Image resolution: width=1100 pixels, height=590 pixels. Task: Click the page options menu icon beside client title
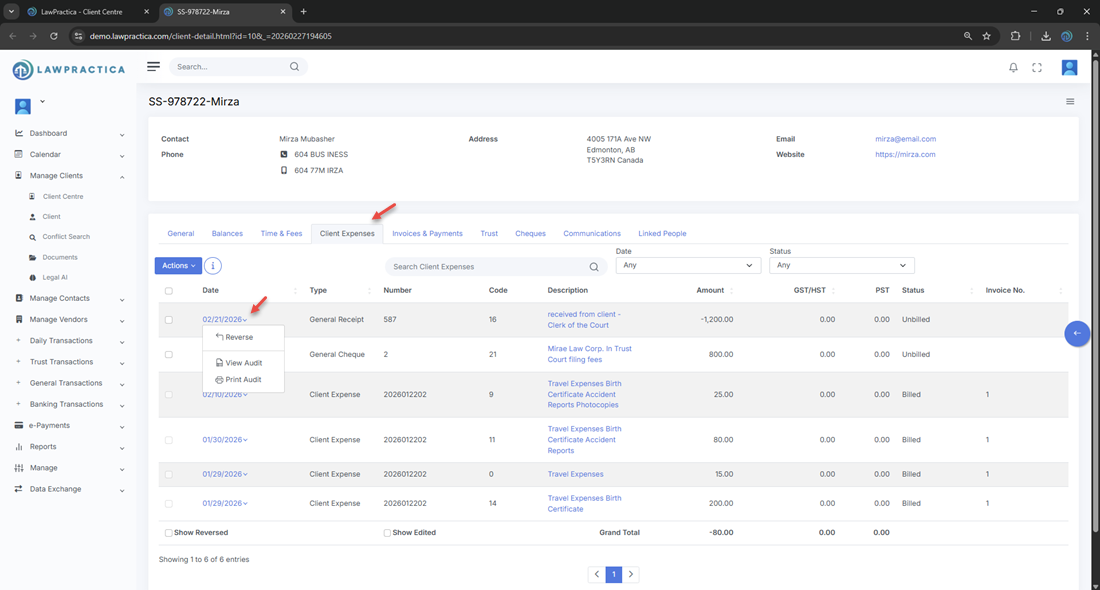click(x=1070, y=102)
